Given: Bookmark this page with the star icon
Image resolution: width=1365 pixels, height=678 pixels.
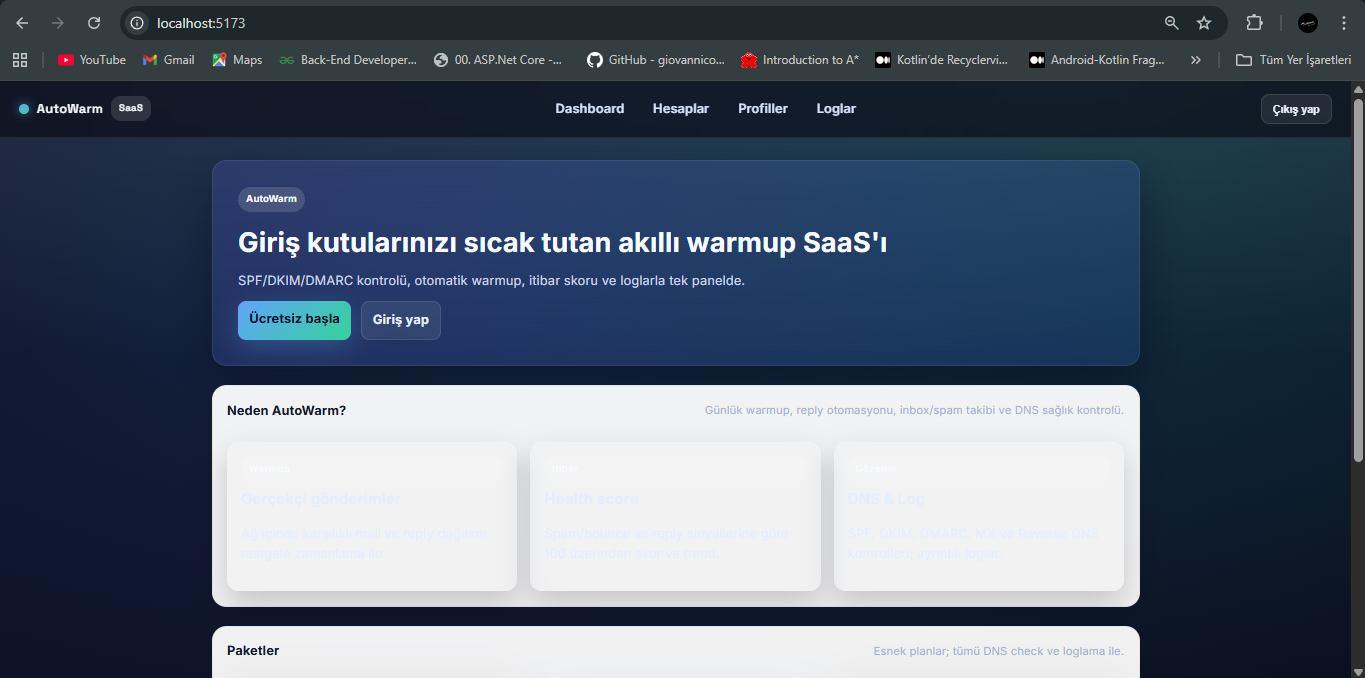Looking at the screenshot, I should point(1202,22).
